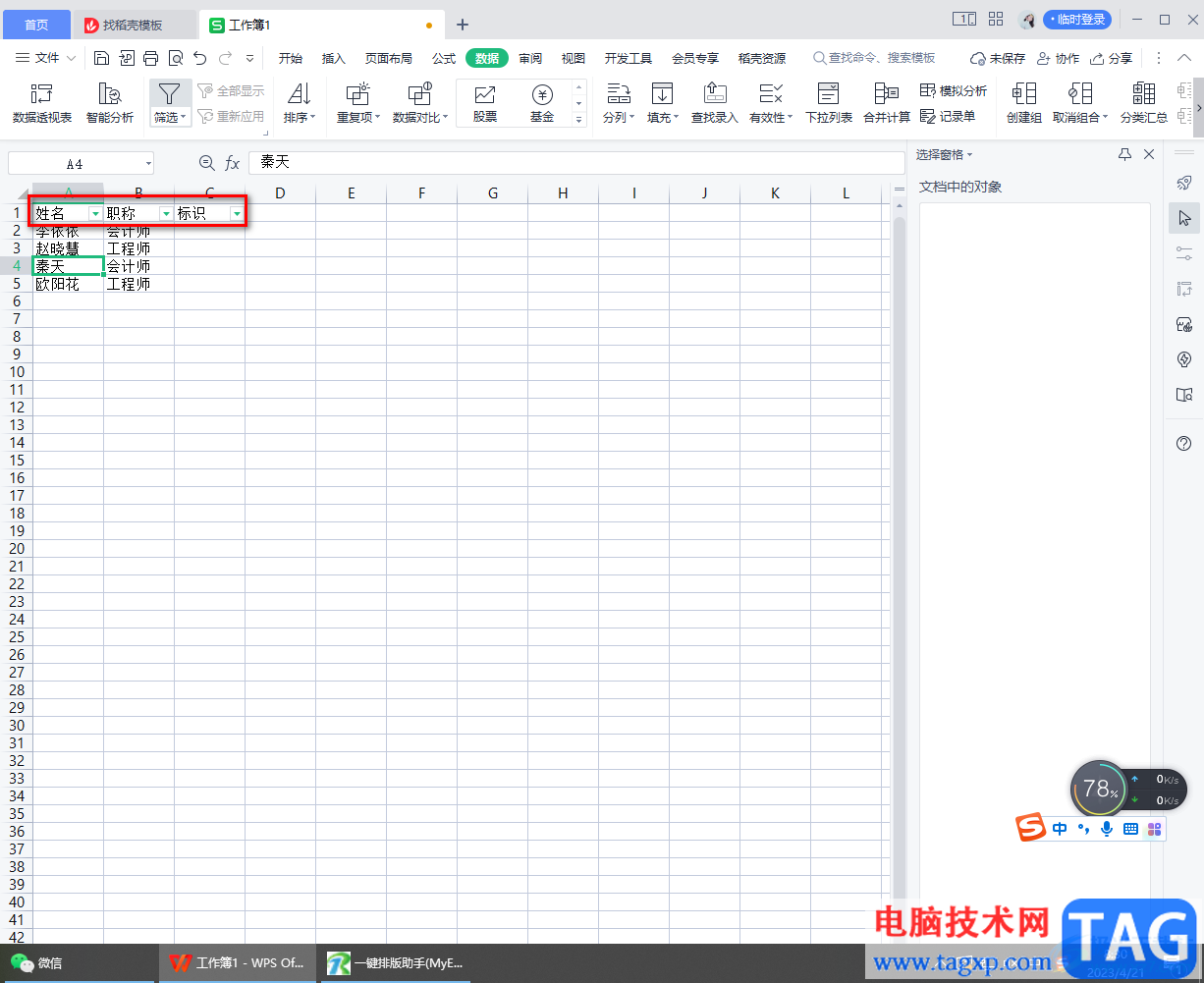Screen dimensions: 1204x983
Task: Select column header D
Action: (280, 193)
